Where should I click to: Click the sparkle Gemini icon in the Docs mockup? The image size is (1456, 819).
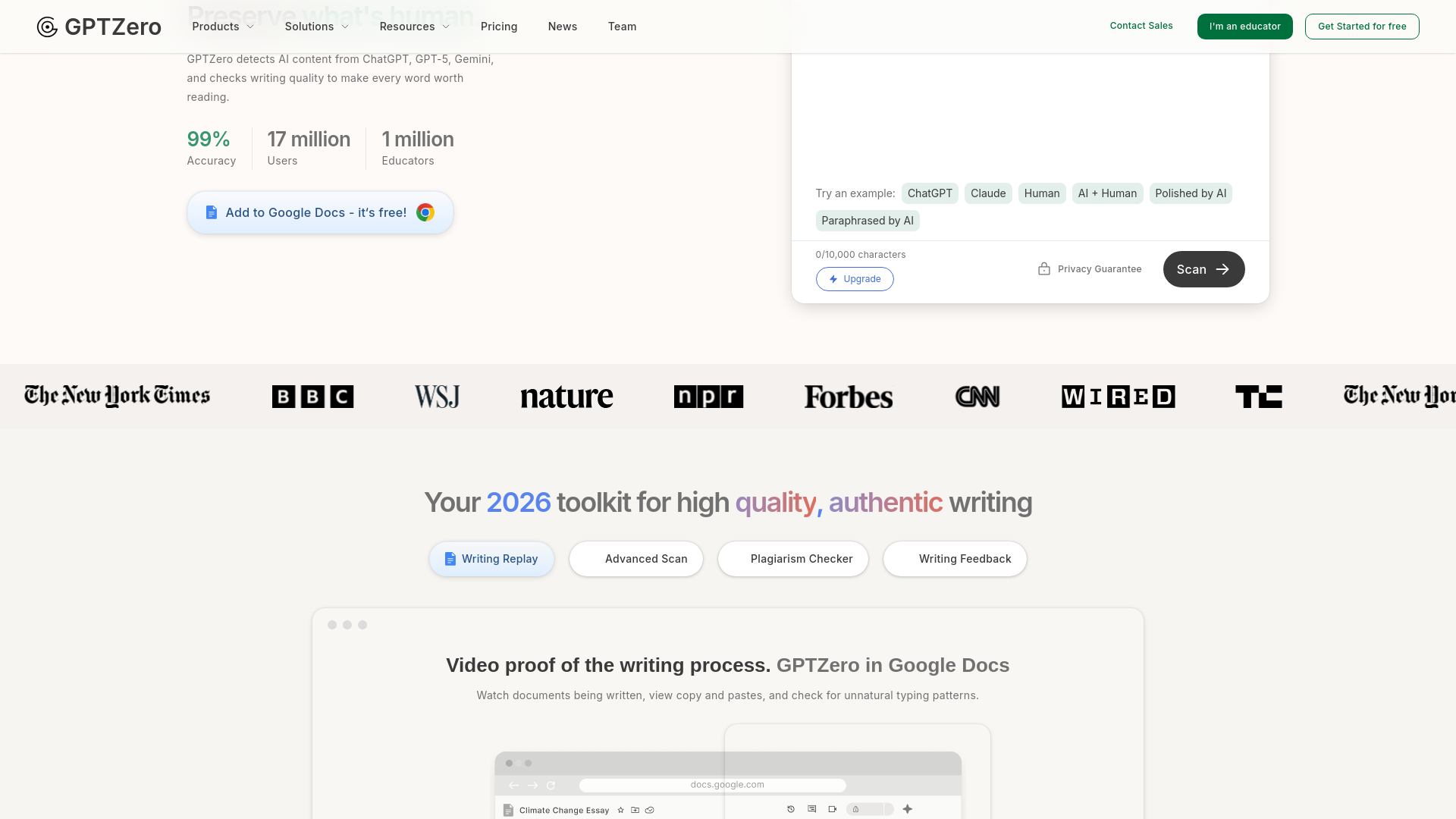point(907,809)
